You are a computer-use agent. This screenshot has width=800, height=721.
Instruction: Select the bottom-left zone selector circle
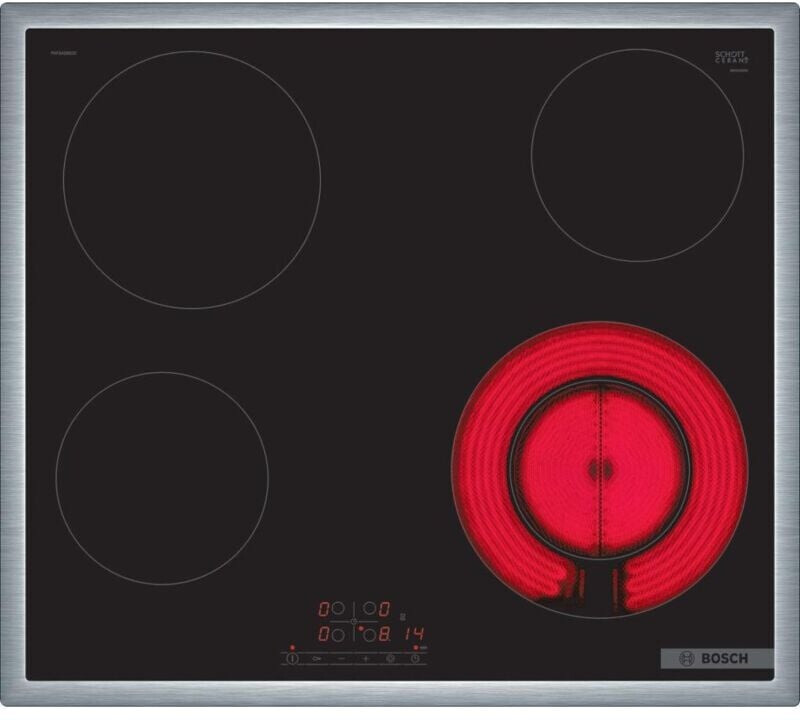click(x=338, y=634)
